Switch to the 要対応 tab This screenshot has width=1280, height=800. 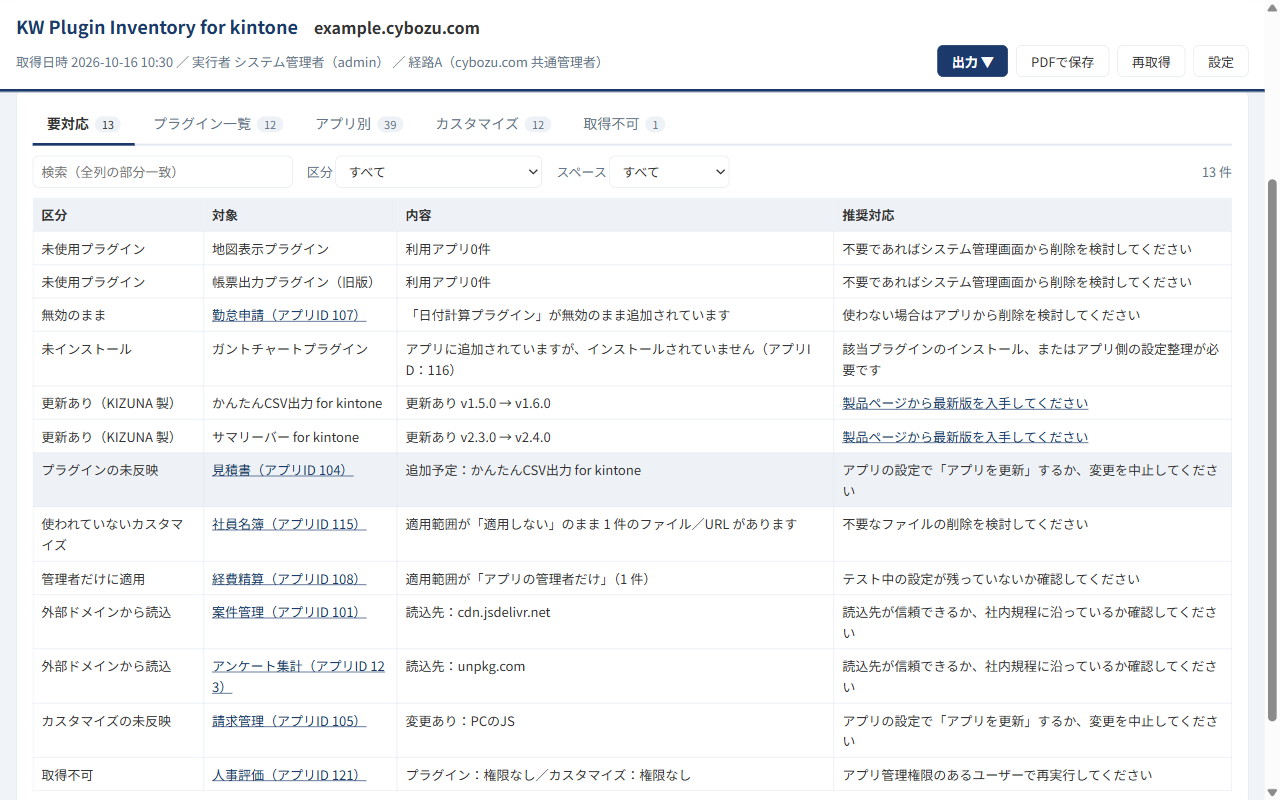tap(83, 124)
